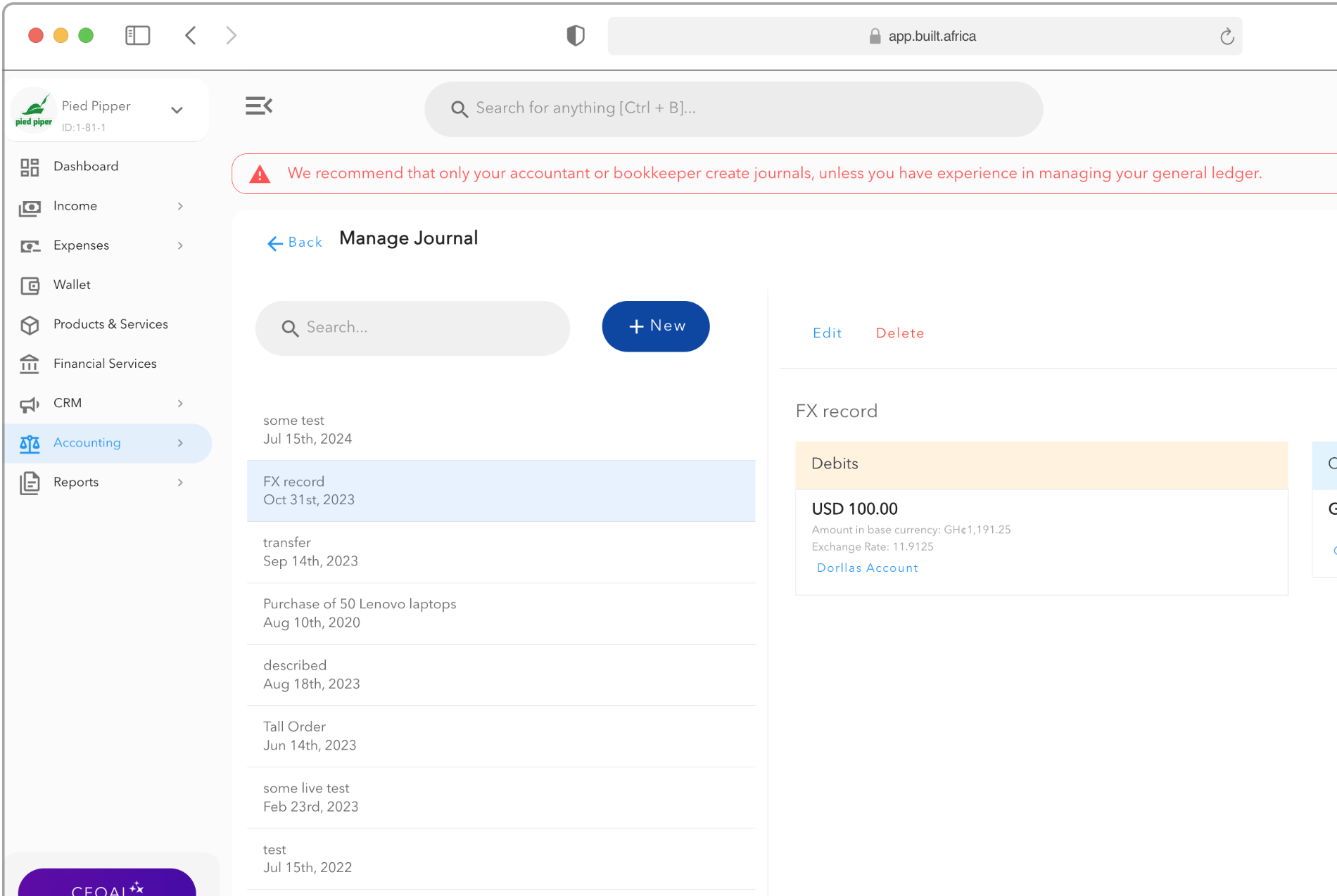The image size is (1337, 896).
Task: Expand the Expenses submenu chevron
Action: click(180, 245)
